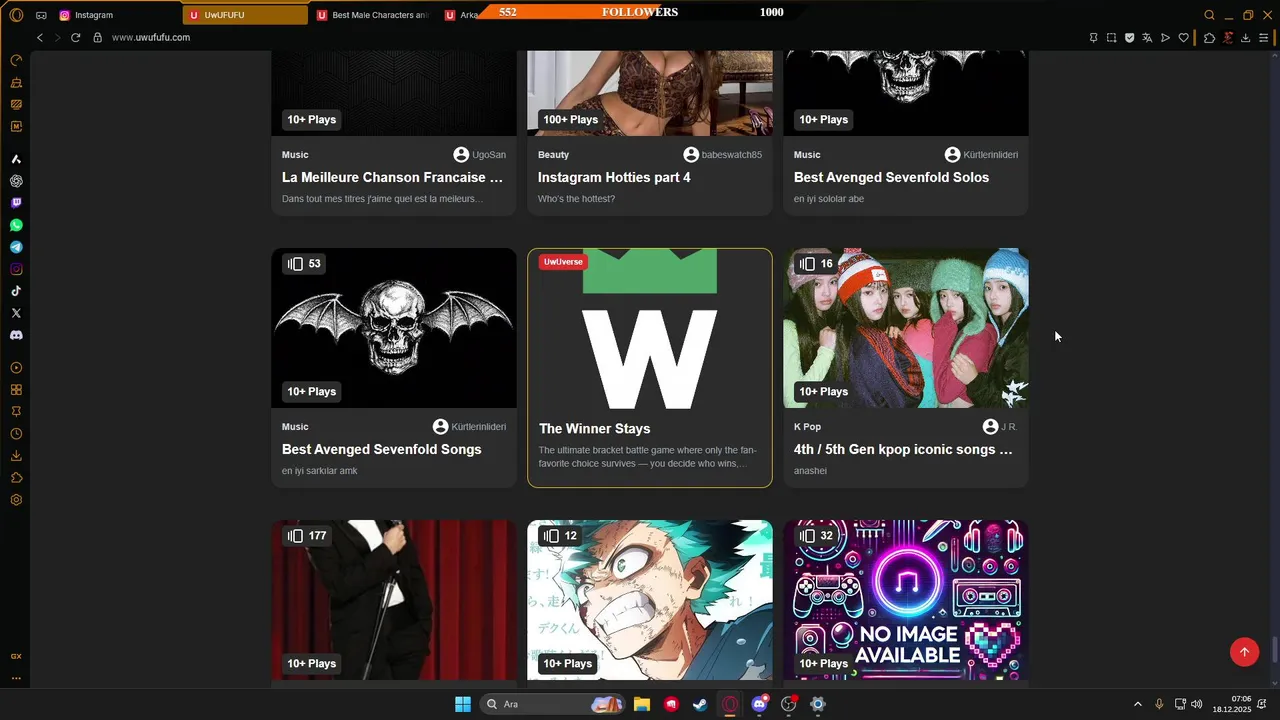Open the Aria AI sidebar icon
This screenshot has height=720, width=1280.
click(16, 159)
